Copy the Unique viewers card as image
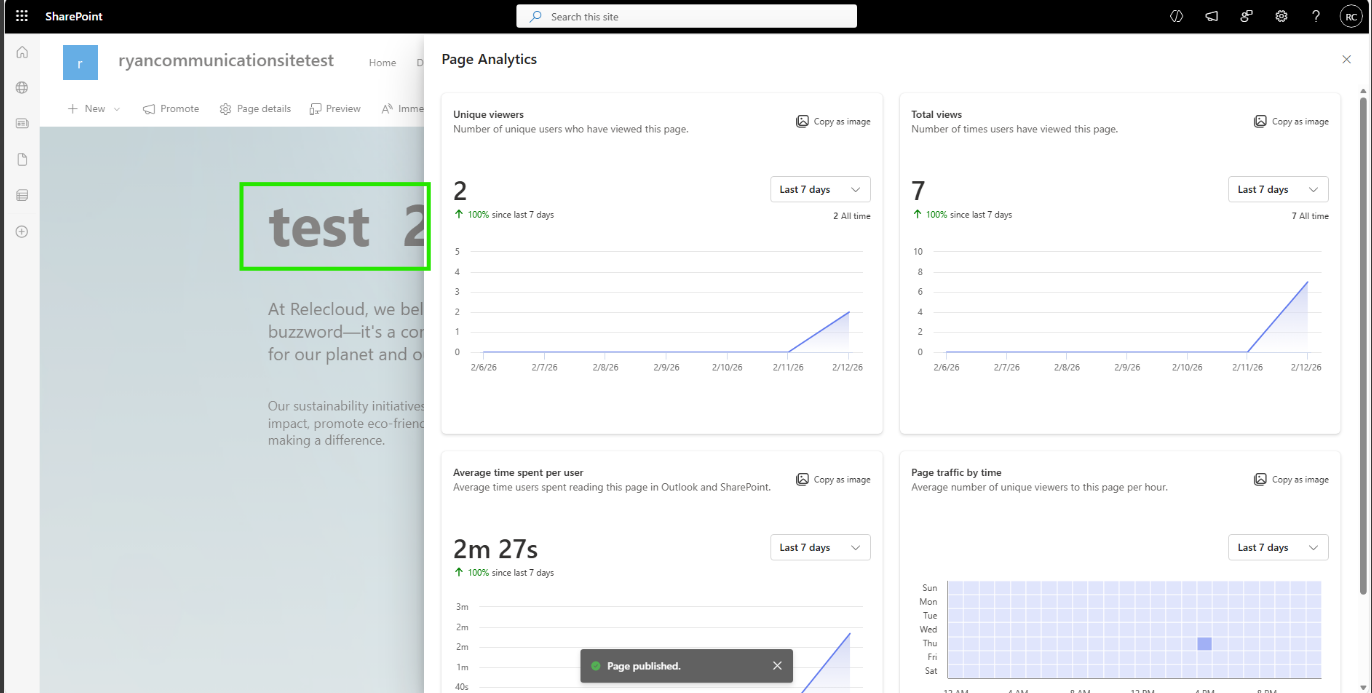Image resolution: width=1372 pixels, height=693 pixels. (833, 121)
